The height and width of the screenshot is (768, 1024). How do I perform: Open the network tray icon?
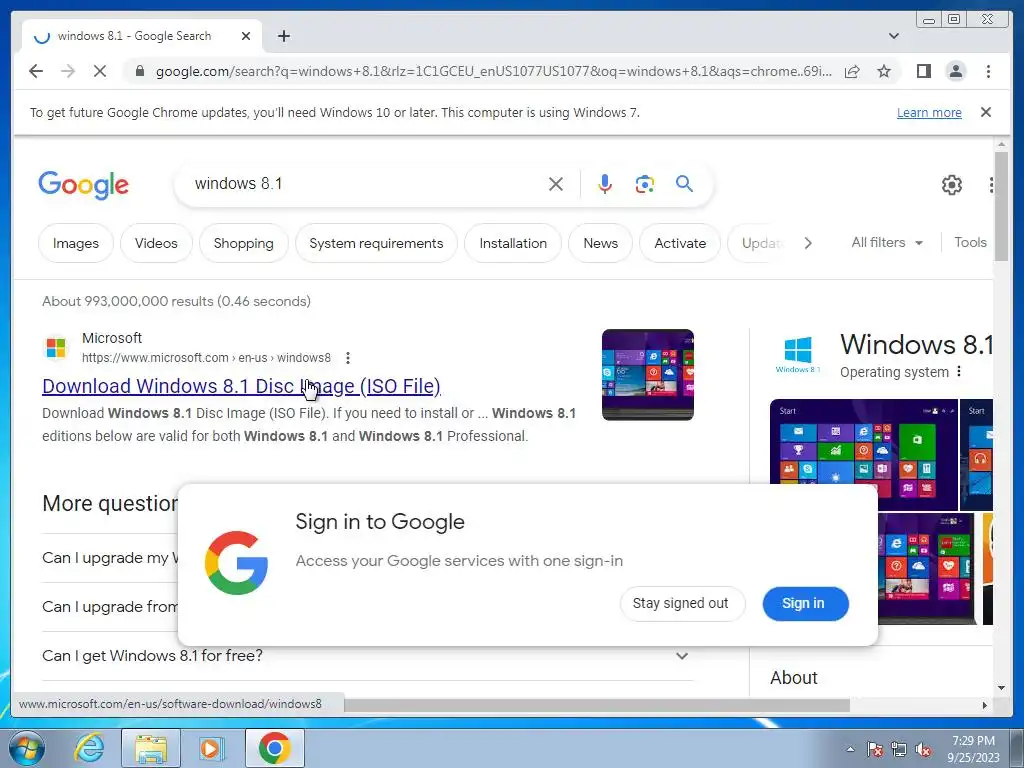tap(899, 749)
